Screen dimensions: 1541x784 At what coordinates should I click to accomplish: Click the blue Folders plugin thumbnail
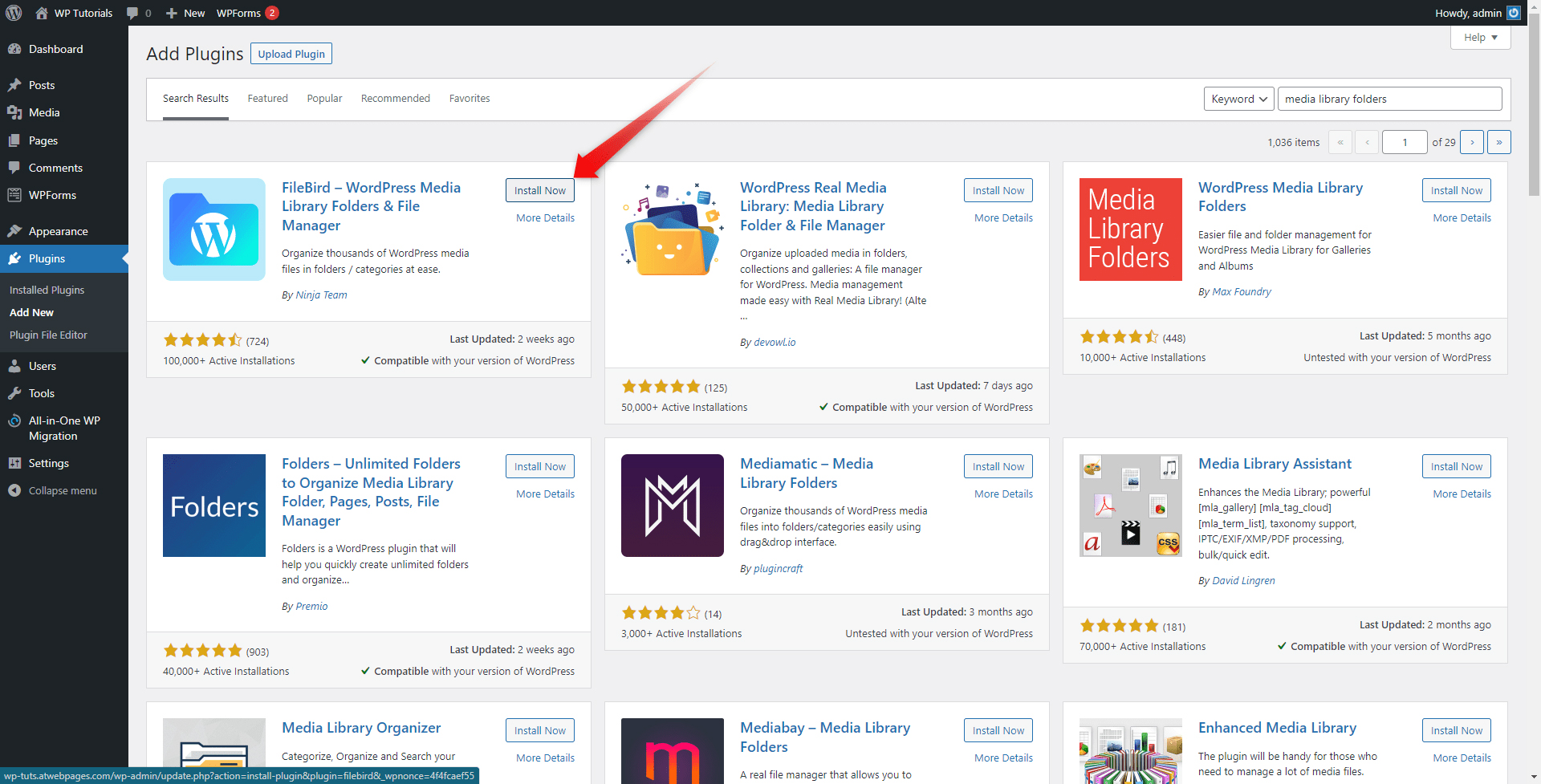(x=214, y=506)
